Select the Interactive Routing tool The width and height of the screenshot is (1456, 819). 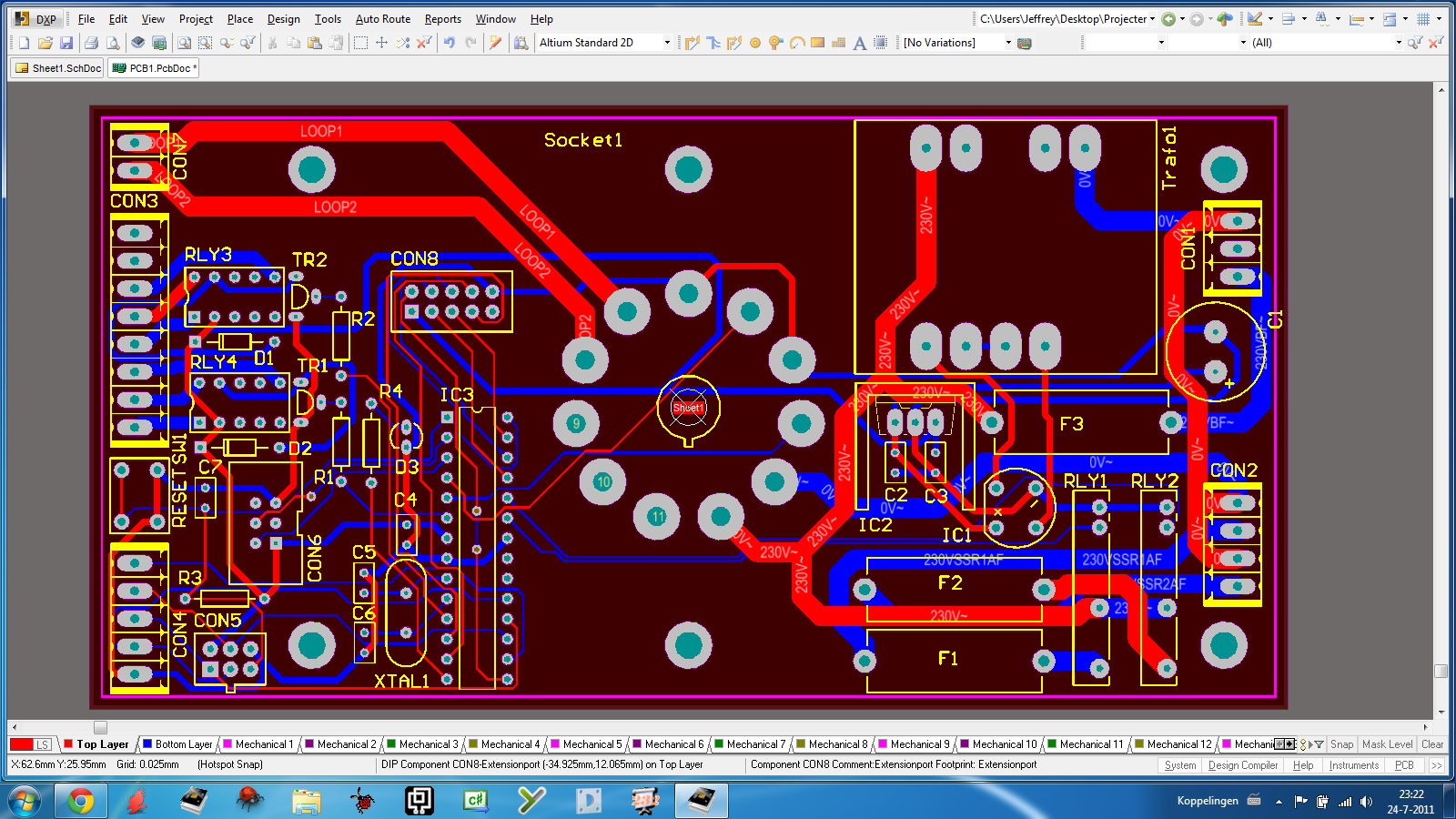[x=693, y=42]
